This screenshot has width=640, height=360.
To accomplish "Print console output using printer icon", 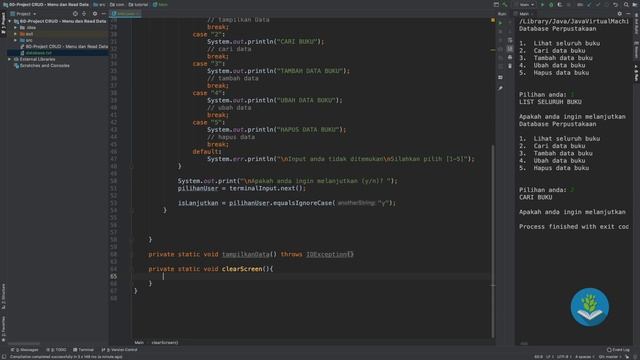I will [510, 57].
